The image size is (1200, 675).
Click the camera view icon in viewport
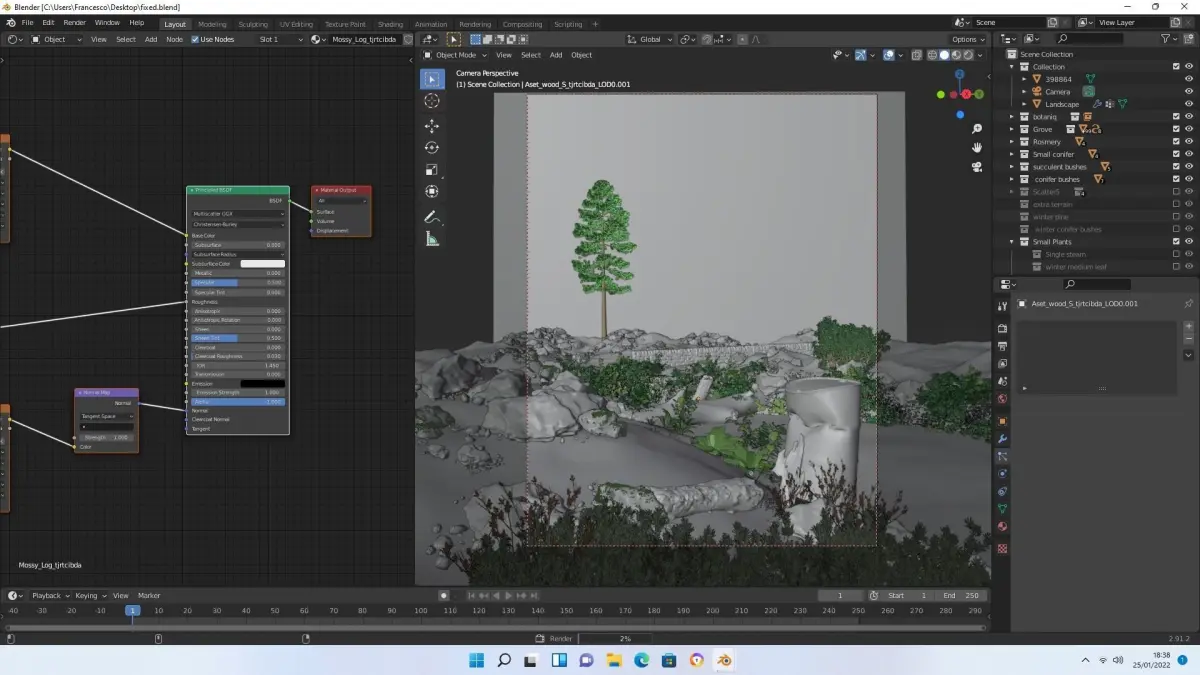(x=977, y=167)
